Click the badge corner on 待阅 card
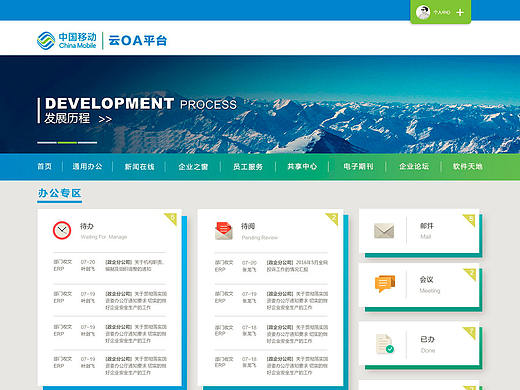Viewport: 520px width, 390px height. [332, 219]
